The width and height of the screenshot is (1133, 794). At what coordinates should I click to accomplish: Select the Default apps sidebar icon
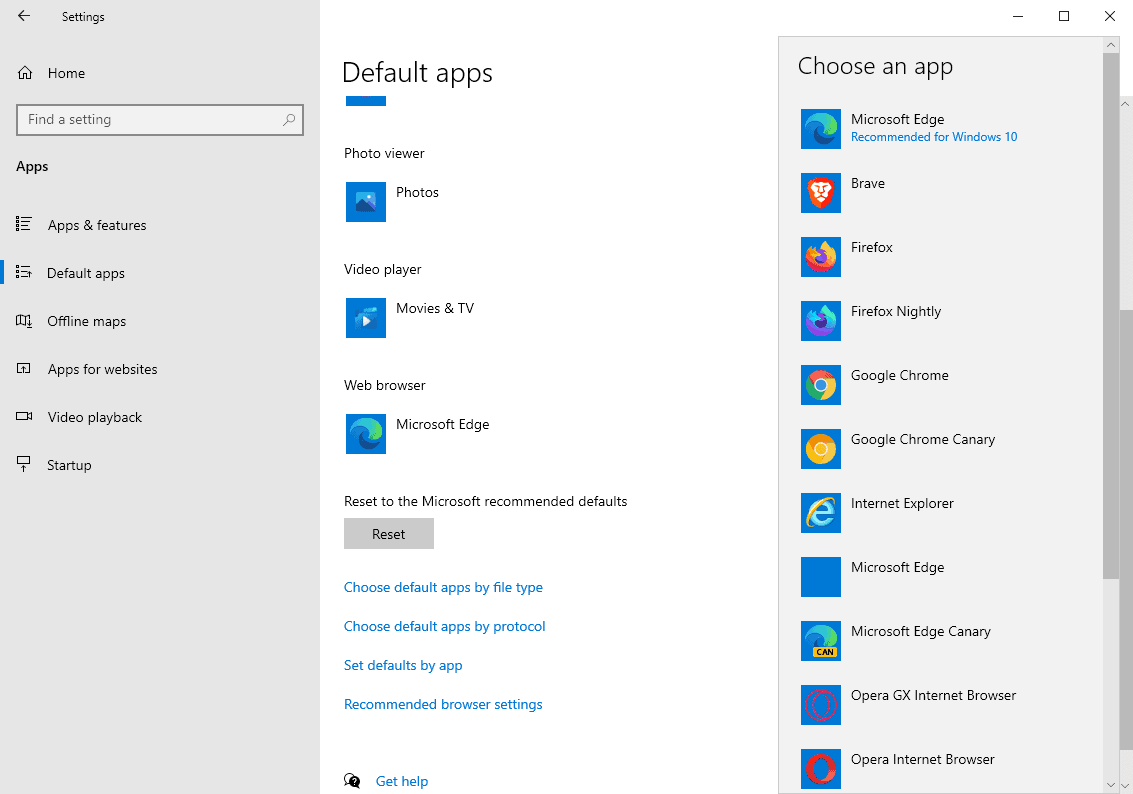pyautogui.click(x=24, y=272)
